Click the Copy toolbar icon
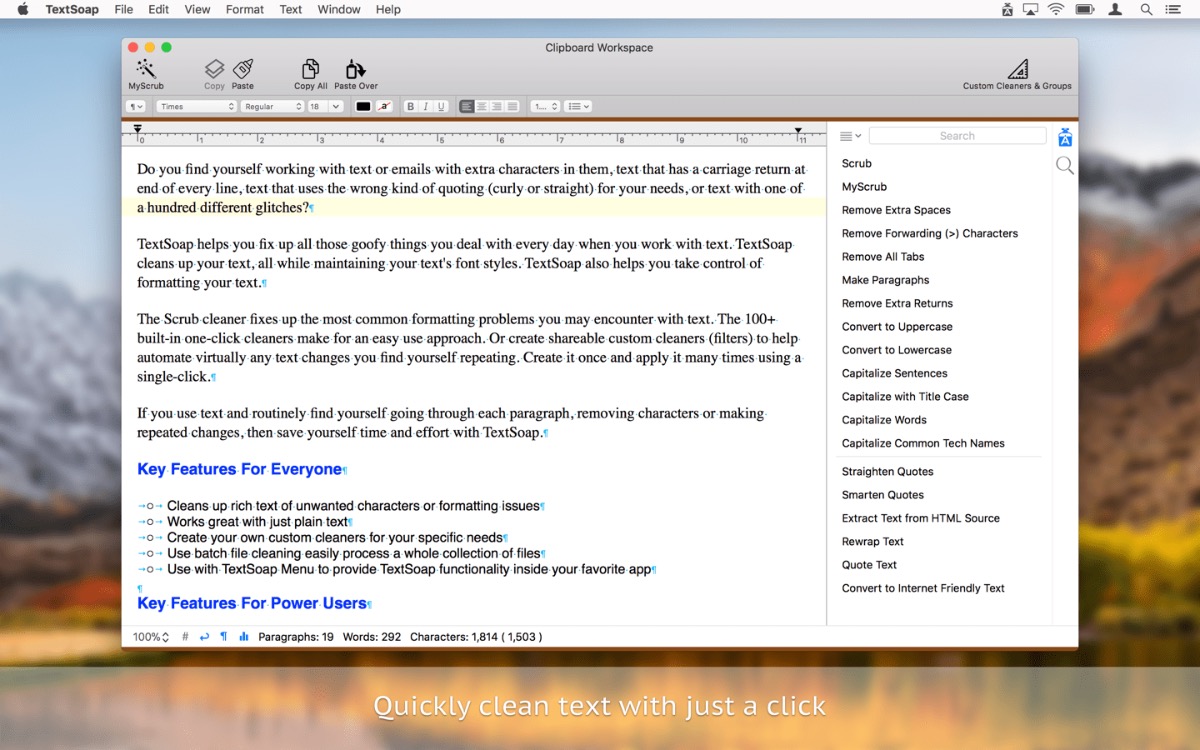This screenshot has height=750, width=1200. (x=214, y=69)
